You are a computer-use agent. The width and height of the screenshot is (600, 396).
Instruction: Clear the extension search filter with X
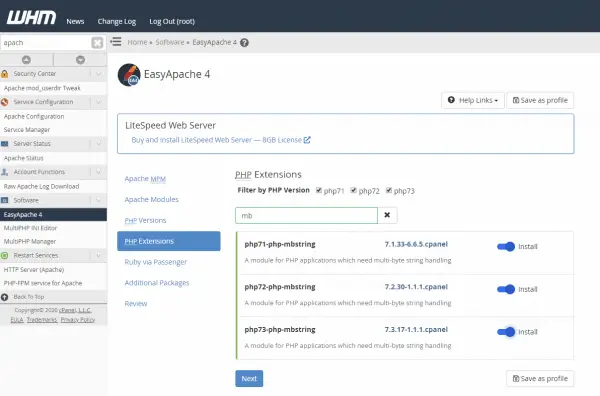click(x=387, y=215)
